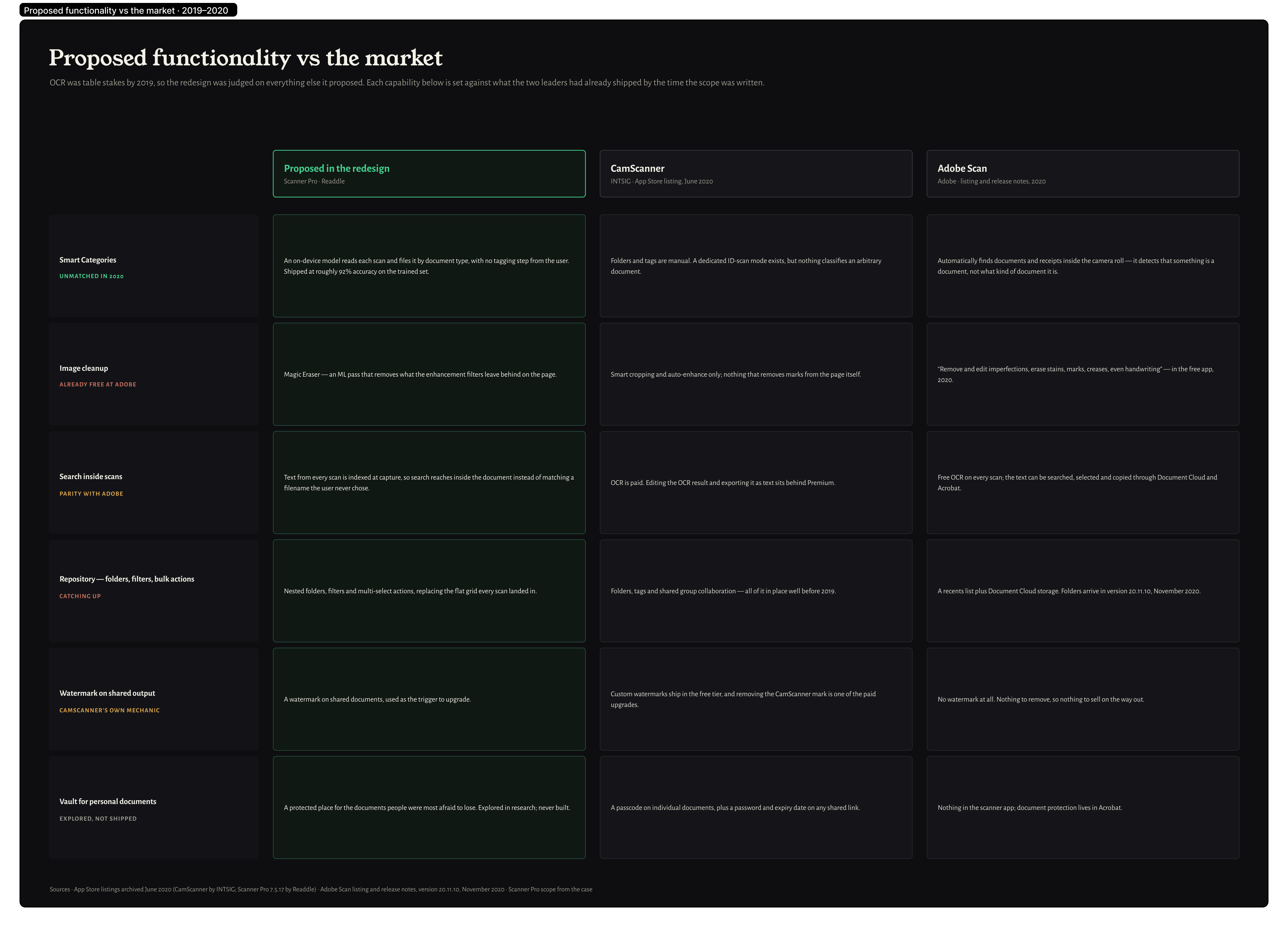Select the 'Vault for personal documents' row label

(x=108, y=801)
